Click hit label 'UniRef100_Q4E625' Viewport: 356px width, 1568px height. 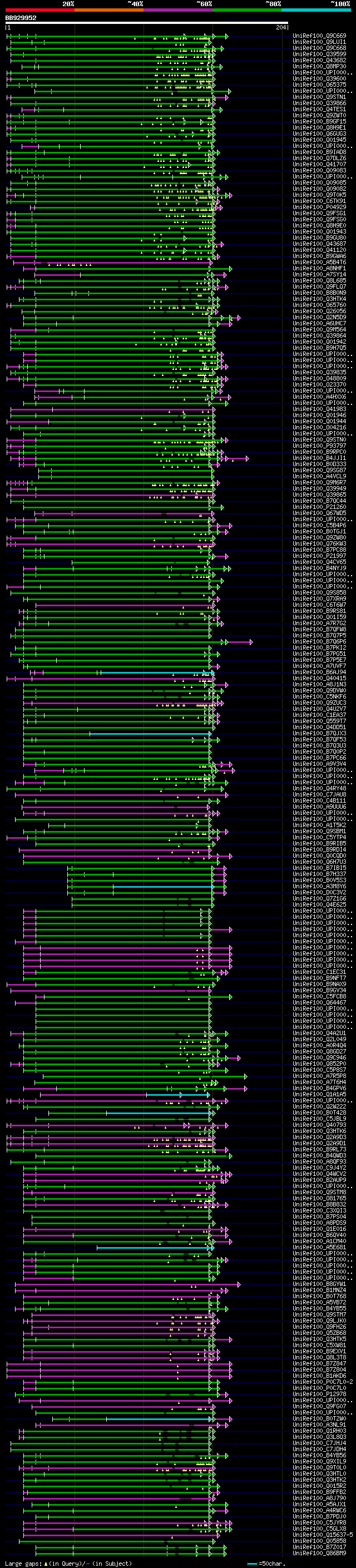click(x=319, y=904)
